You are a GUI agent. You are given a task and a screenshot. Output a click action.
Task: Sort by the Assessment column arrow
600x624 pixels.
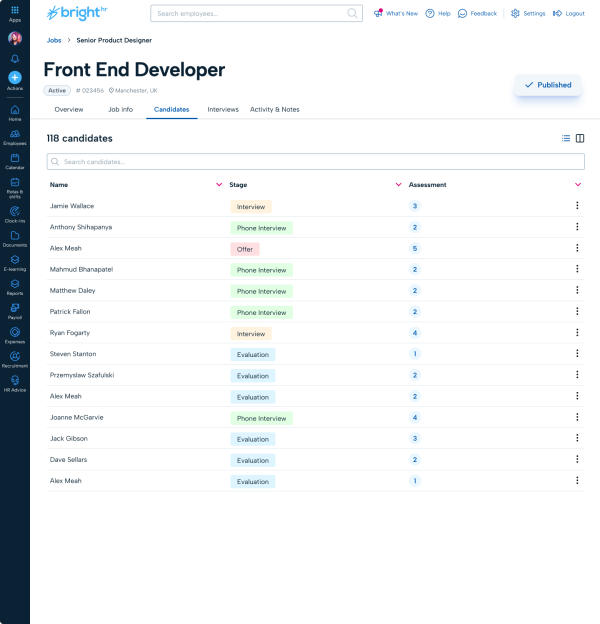pyautogui.click(x=578, y=185)
